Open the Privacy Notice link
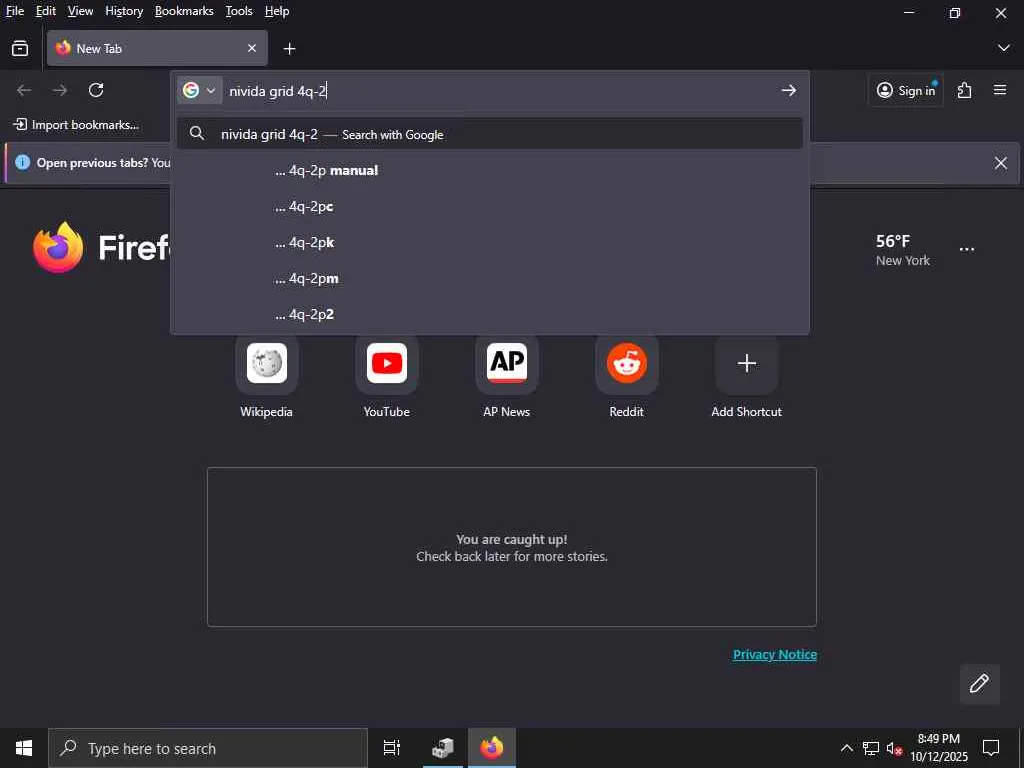This screenshot has height=768, width=1024. pyautogui.click(x=775, y=654)
